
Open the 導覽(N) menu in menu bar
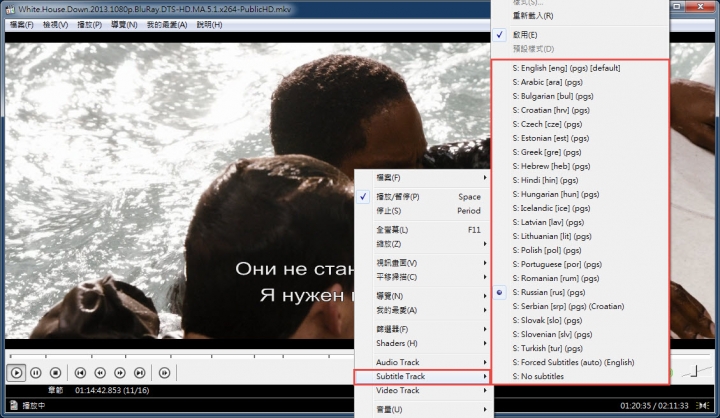(124, 25)
